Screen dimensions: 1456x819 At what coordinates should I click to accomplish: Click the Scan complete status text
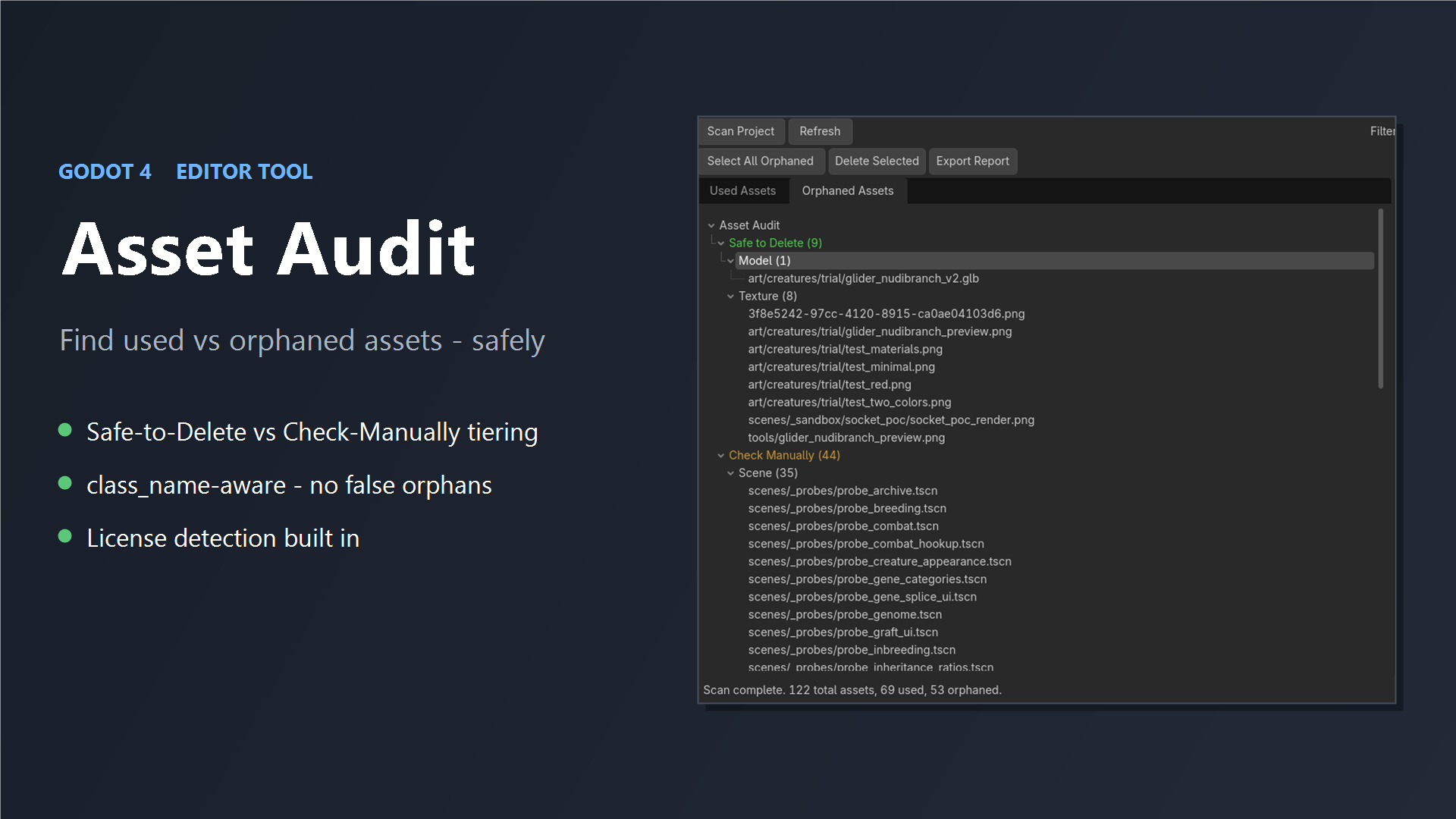(852, 690)
